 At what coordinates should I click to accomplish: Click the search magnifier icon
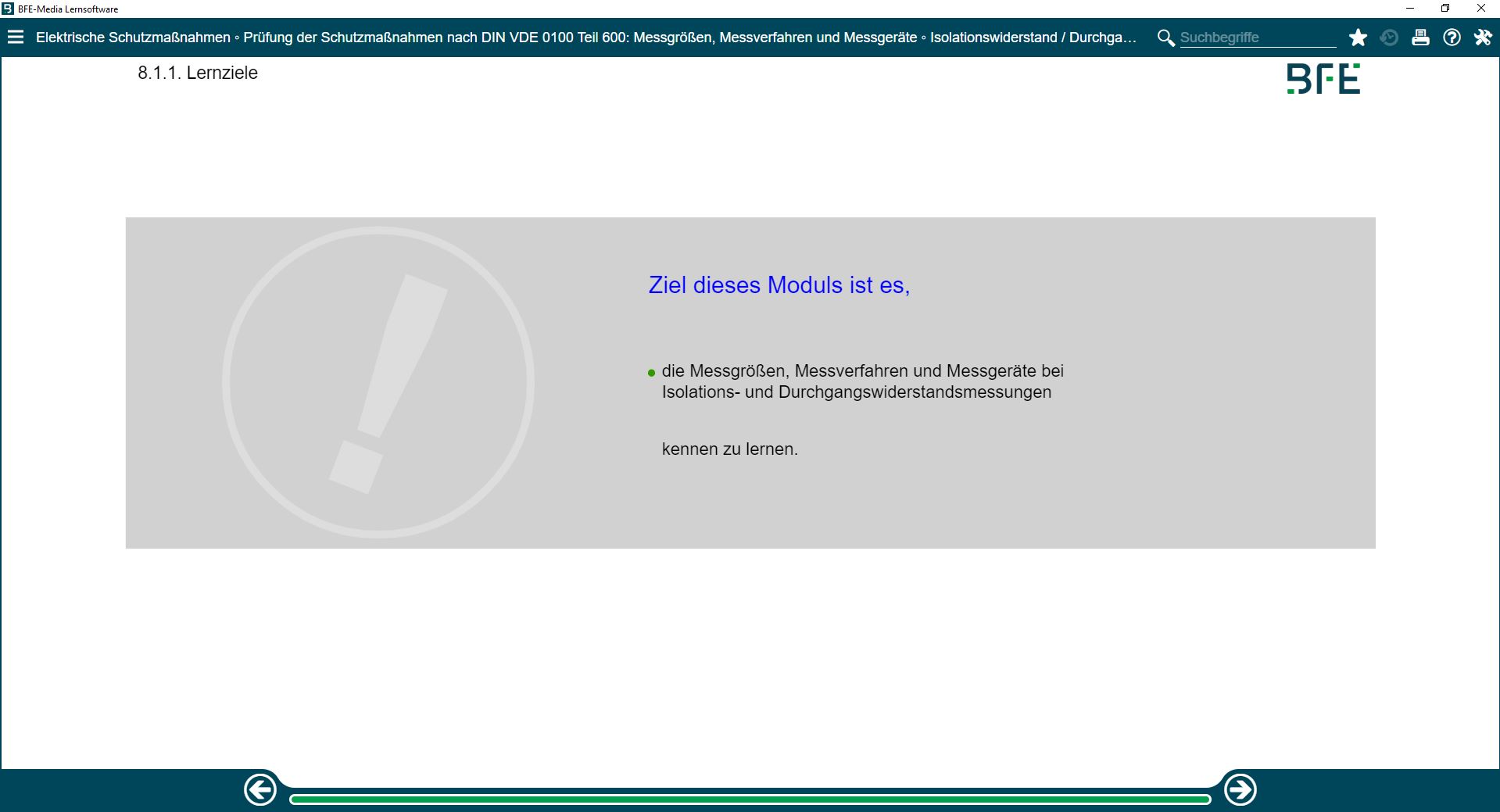[x=1165, y=37]
